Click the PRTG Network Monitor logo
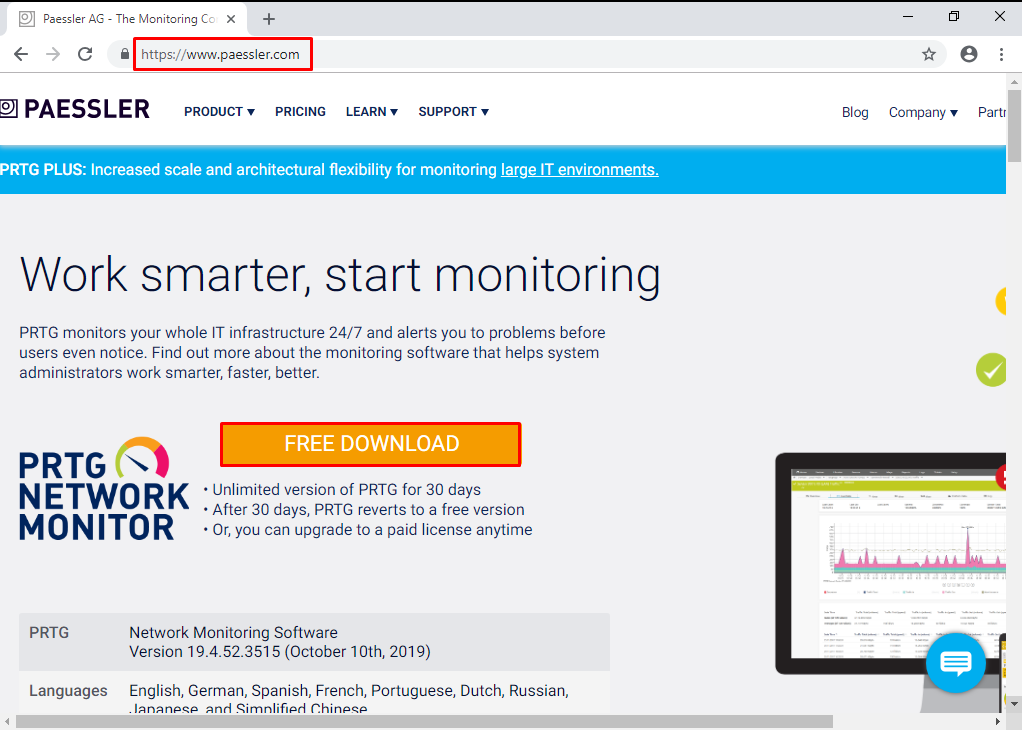This screenshot has height=730, width=1022. (x=104, y=489)
